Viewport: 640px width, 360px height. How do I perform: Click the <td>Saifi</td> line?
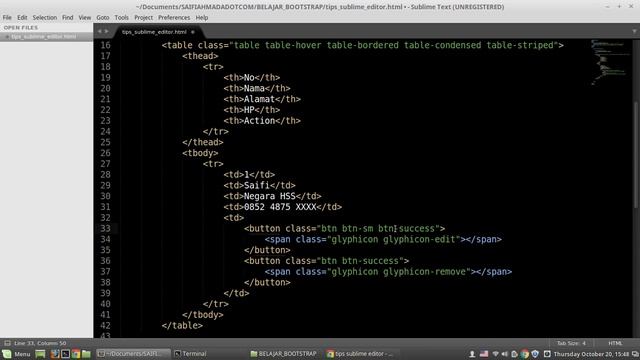point(259,185)
